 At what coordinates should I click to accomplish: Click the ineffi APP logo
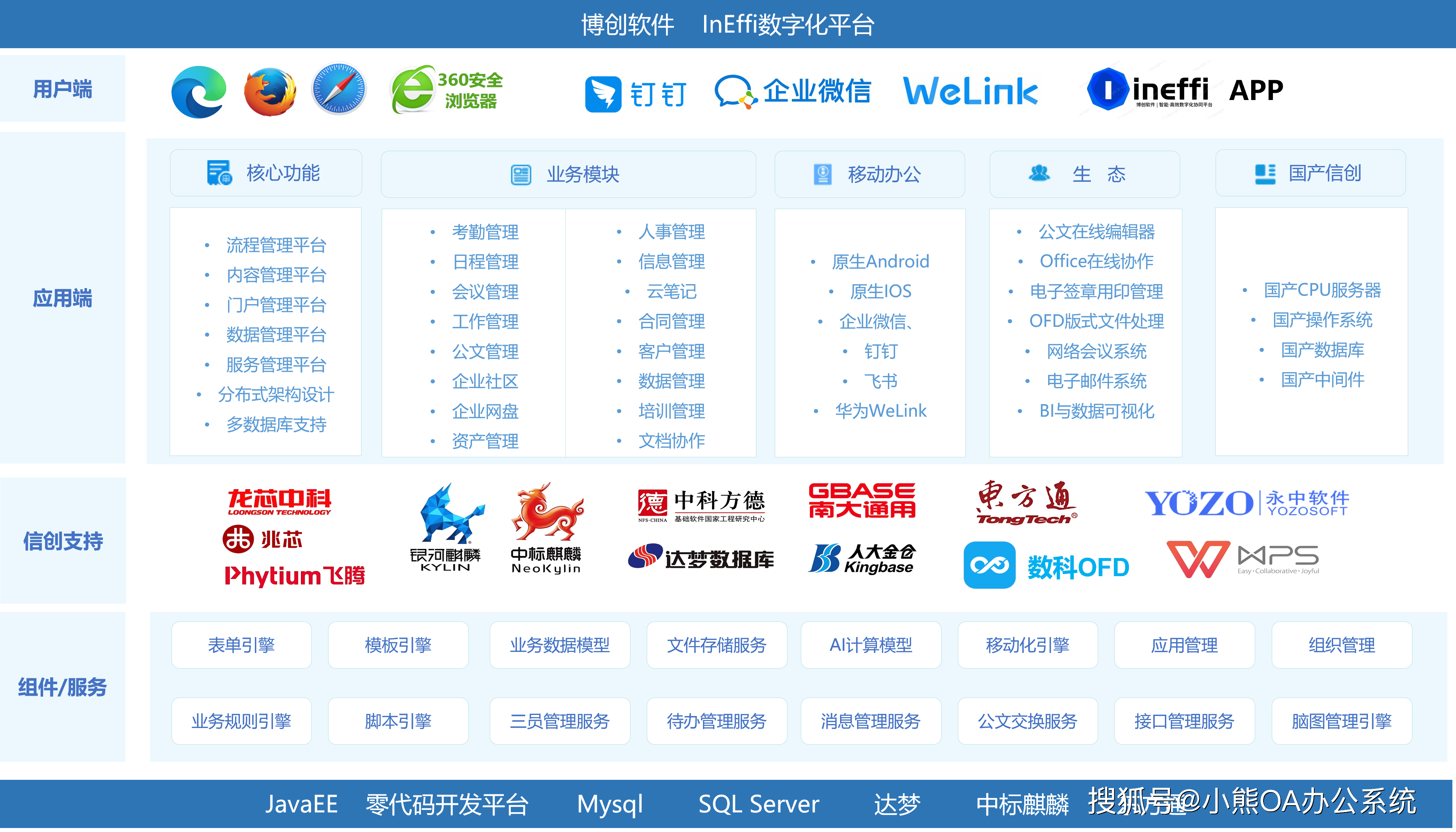(x=1184, y=89)
